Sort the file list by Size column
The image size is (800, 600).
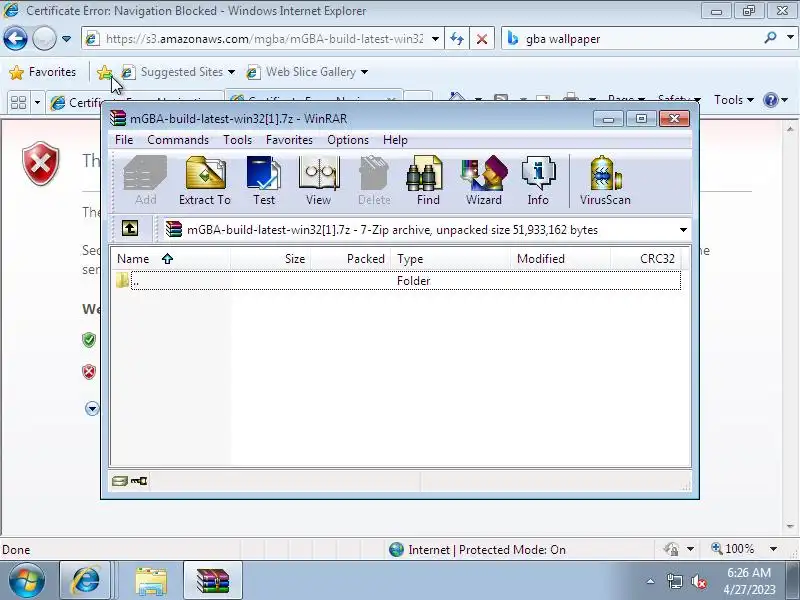[270, 259]
